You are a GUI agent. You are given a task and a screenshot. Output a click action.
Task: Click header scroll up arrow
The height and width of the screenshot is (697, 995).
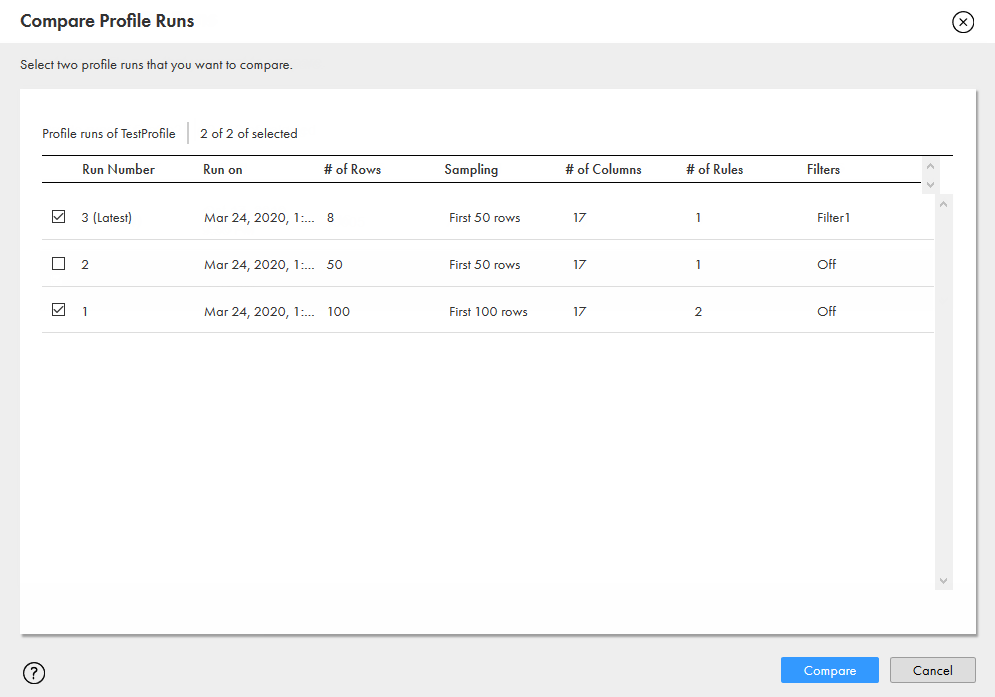tap(930, 166)
